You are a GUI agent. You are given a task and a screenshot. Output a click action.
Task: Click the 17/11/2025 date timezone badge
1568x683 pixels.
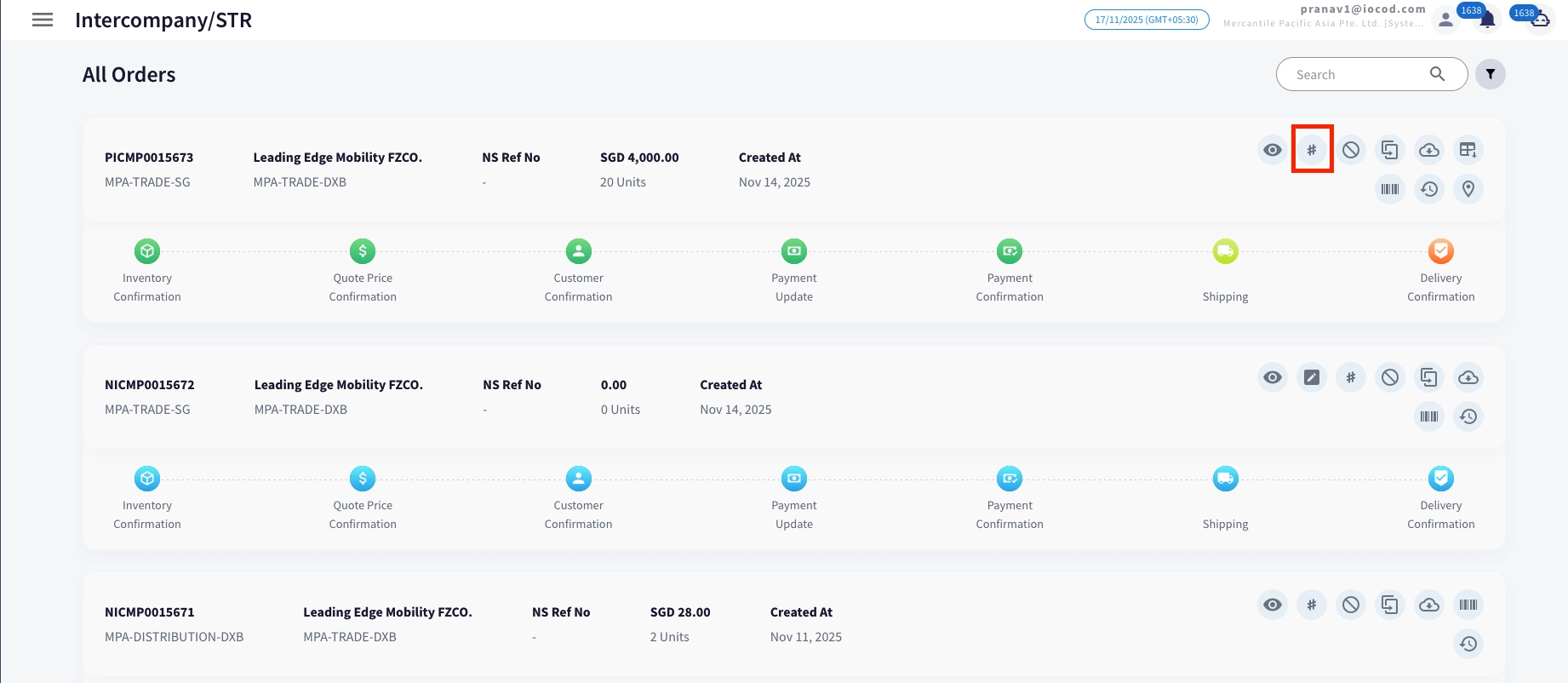click(x=1147, y=20)
